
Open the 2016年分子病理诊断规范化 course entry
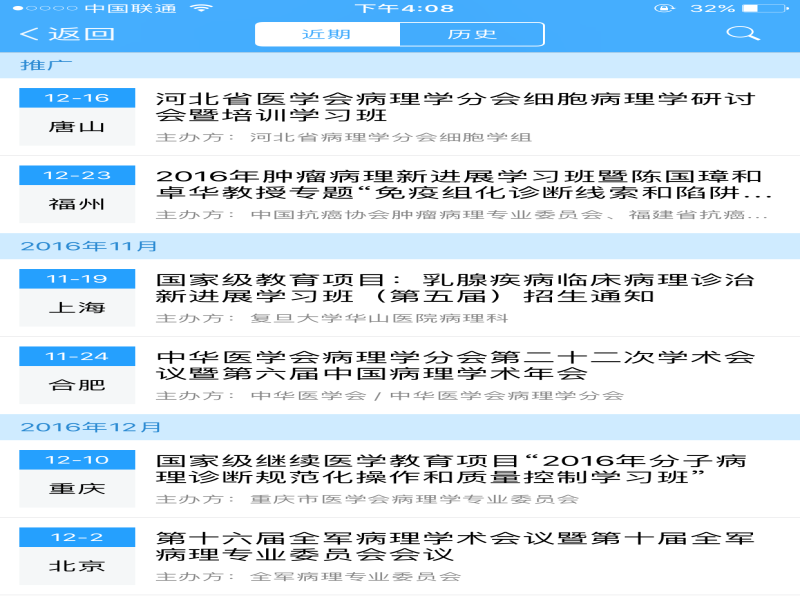[x=400, y=479]
